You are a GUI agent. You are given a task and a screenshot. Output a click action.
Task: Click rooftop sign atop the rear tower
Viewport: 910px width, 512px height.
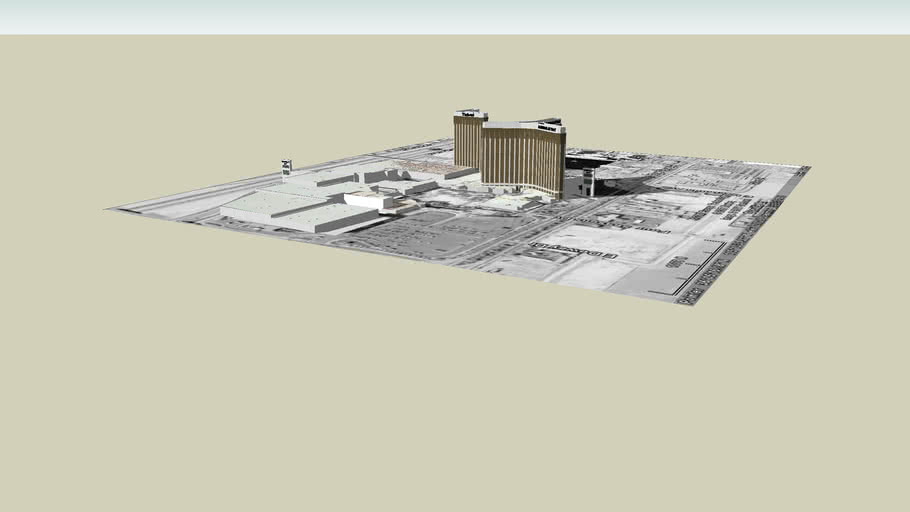click(x=468, y=113)
